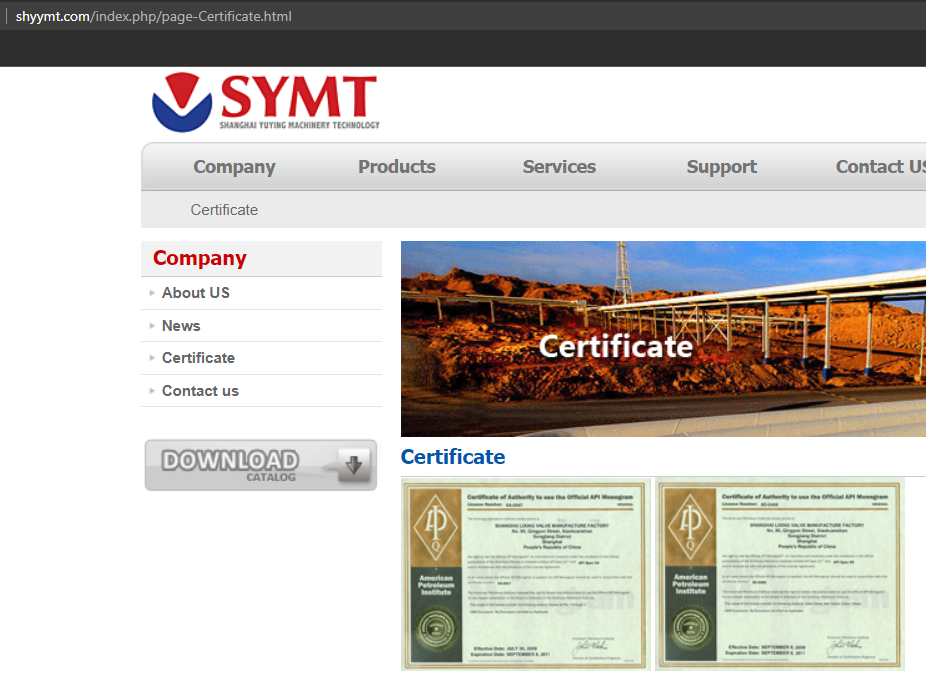The width and height of the screenshot is (926, 674).
Task: Open the Company navigation menu
Action: 234,167
